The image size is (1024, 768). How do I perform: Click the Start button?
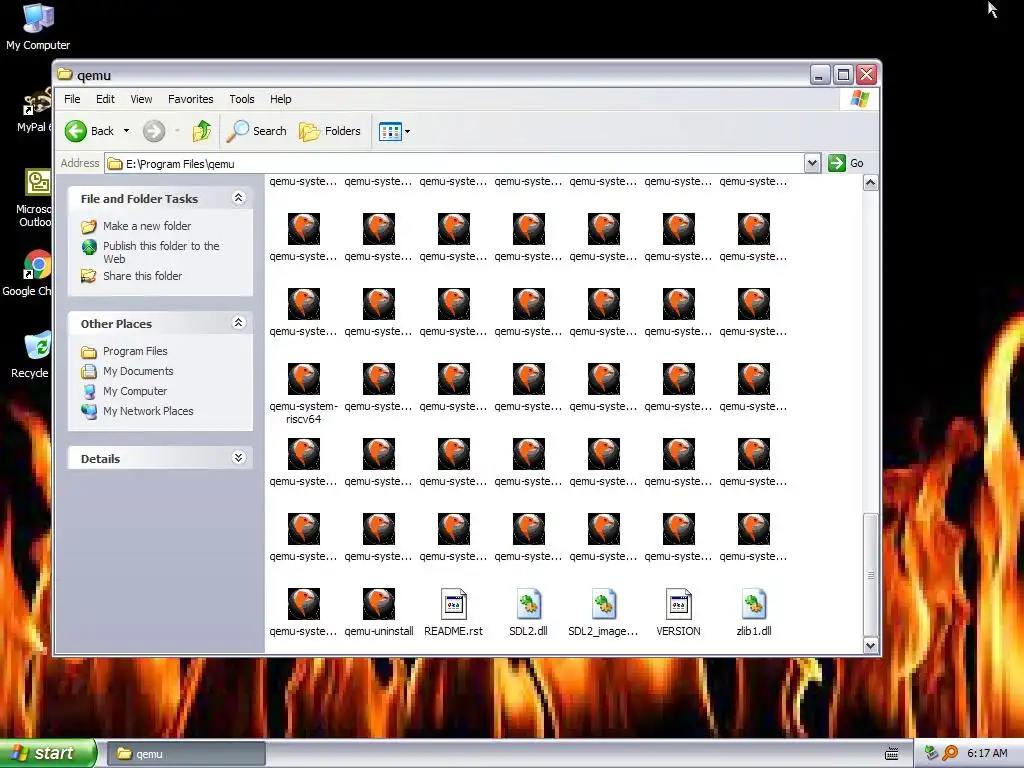click(47, 754)
